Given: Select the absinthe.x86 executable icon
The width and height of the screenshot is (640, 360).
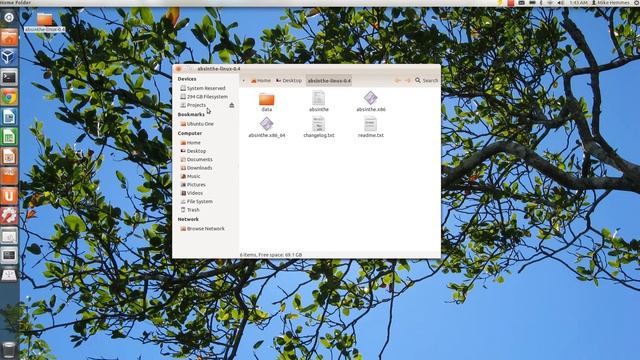Looking at the screenshot, I should pos(370,98).
